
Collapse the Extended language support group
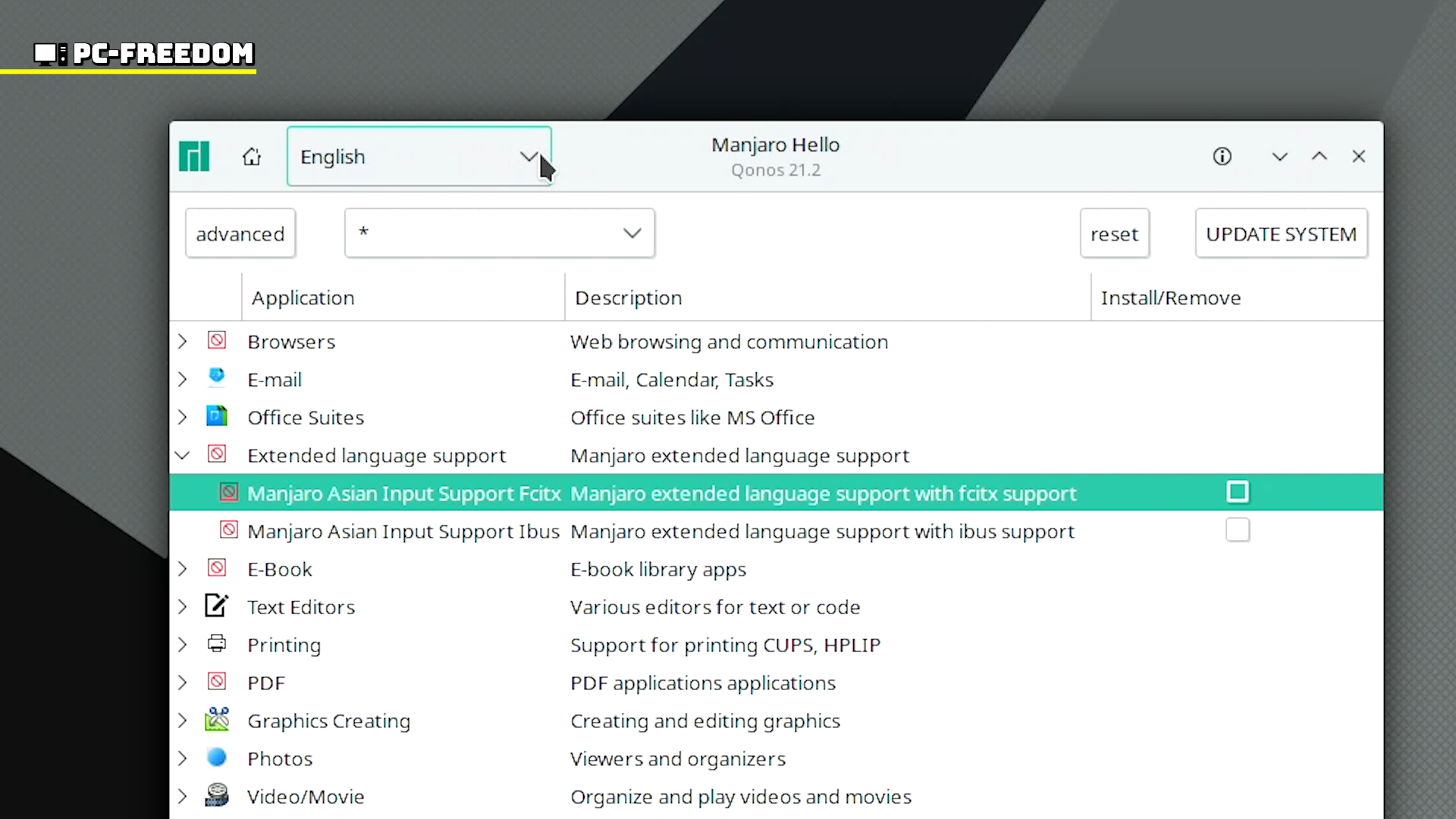tap(182, 455)
